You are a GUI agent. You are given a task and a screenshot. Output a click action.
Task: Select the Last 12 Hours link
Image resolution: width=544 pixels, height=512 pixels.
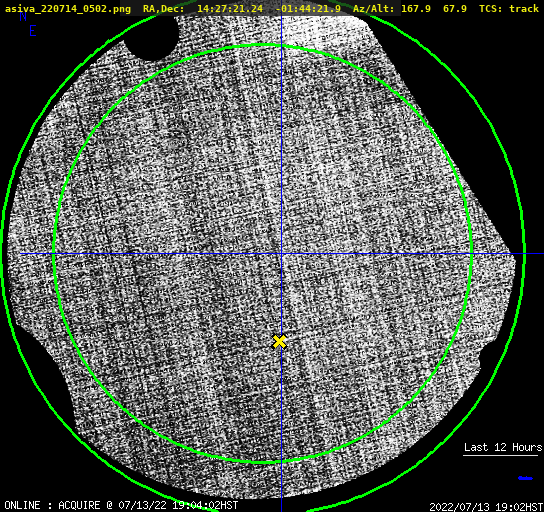(503, 447)
